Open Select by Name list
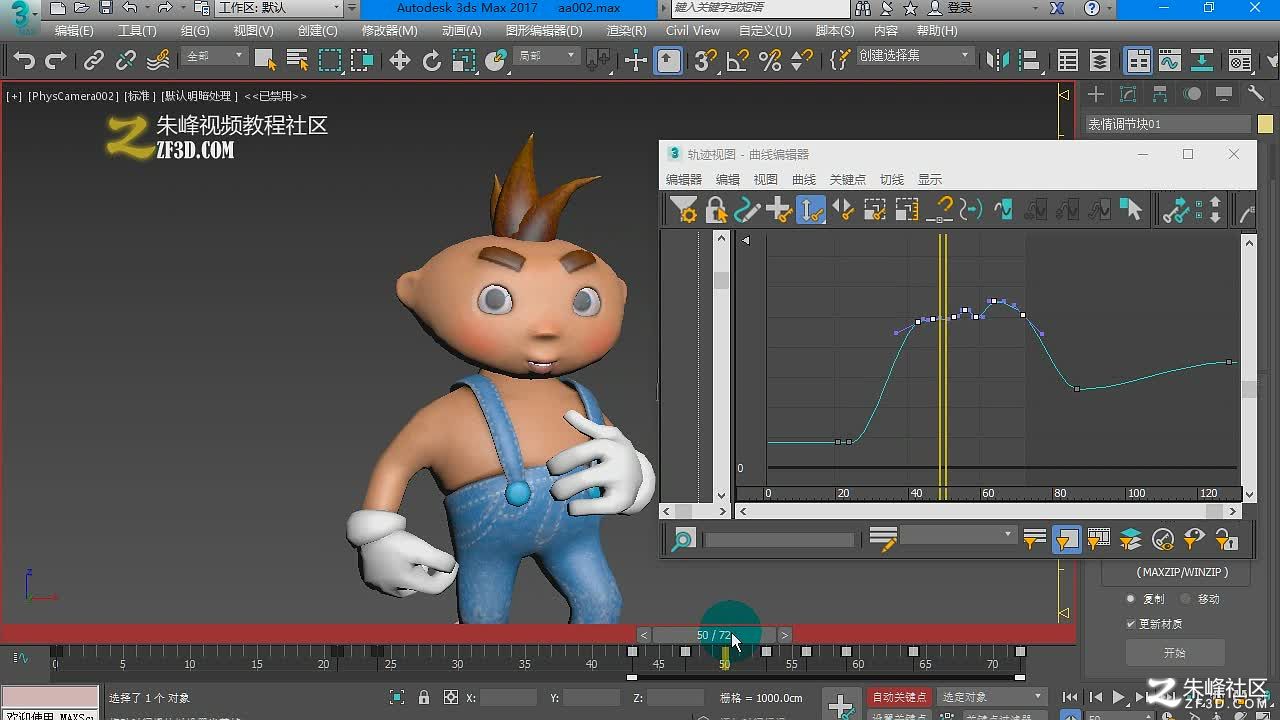 [297, 61]
